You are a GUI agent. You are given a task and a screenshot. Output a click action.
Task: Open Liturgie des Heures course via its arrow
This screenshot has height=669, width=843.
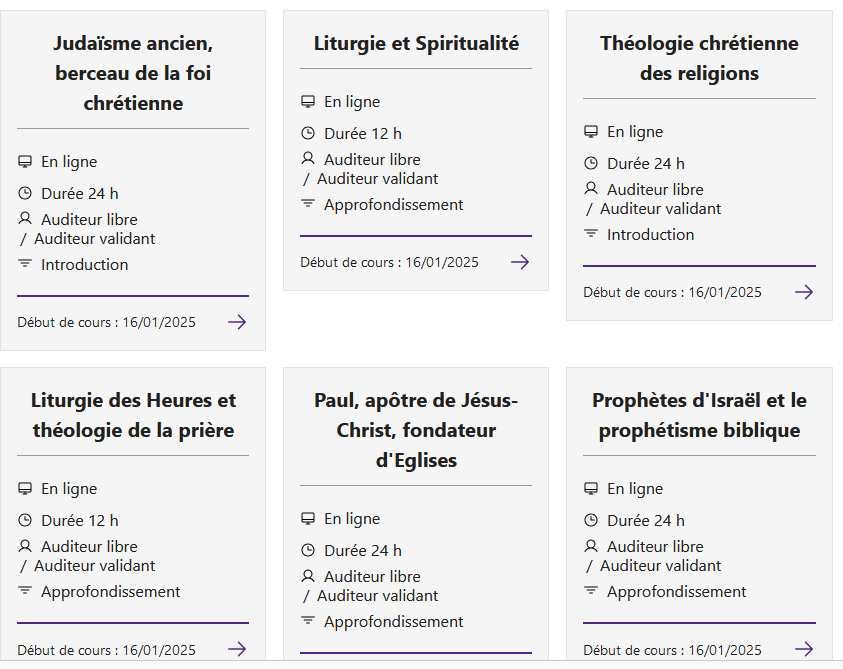pyautogui.click(x=237, y=649)
